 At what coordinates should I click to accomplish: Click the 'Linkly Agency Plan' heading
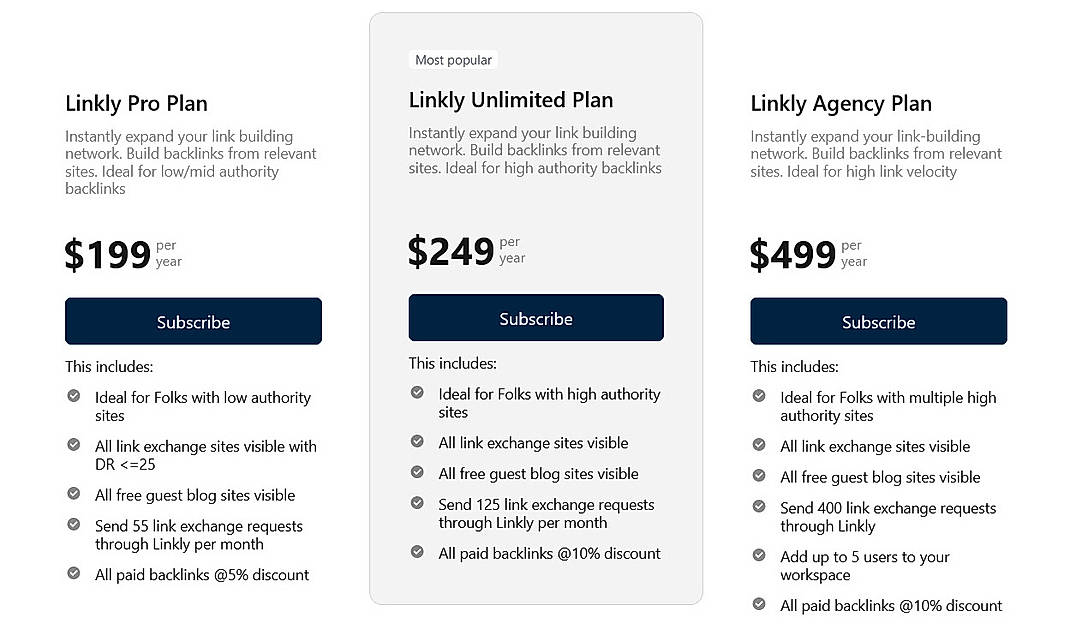841,103
